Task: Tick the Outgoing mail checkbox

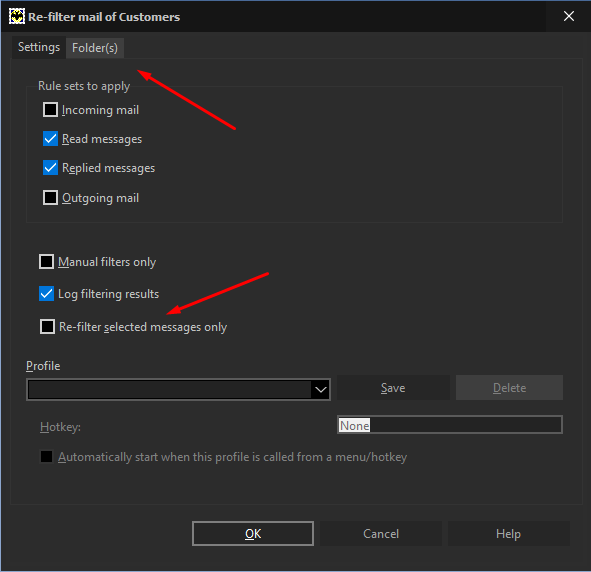Action: [50, 197]
